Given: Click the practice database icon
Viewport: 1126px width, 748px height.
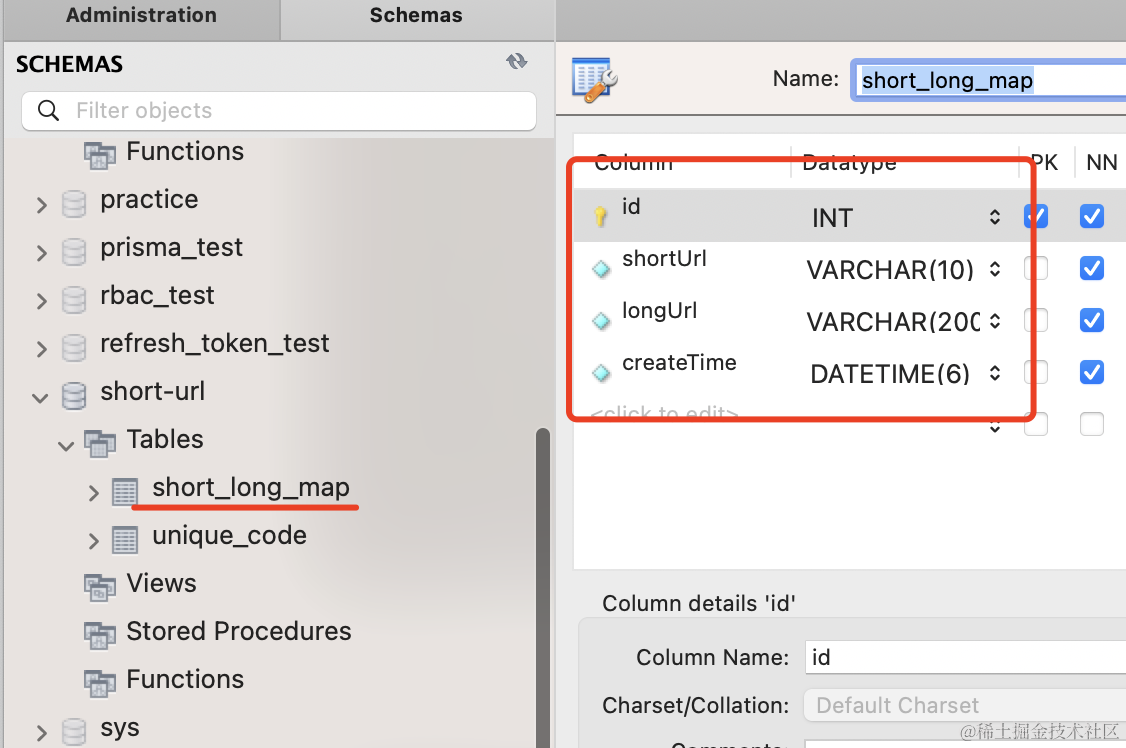Looking at the screenshot, I should pyautogui.click(x=74, y=204).
